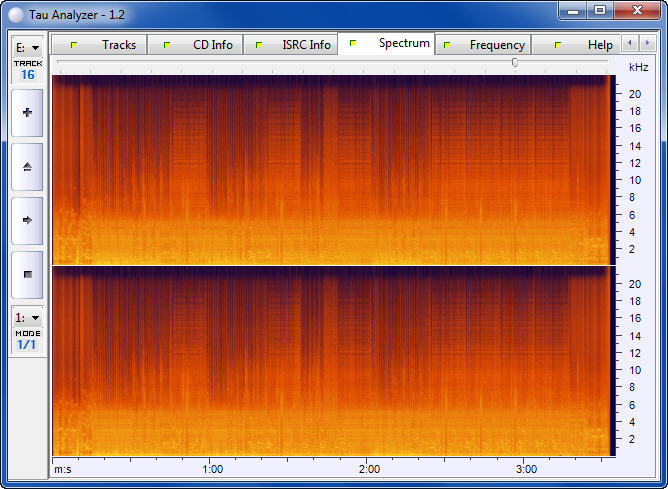Click the right arrow start button

tap(27, 220)
